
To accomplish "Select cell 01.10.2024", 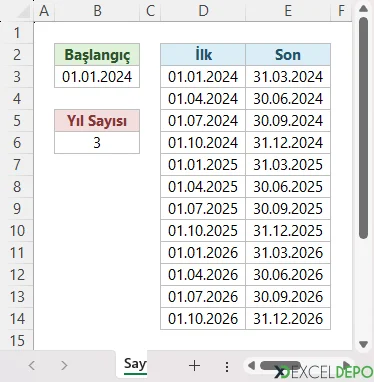I will tap(203, 142).
